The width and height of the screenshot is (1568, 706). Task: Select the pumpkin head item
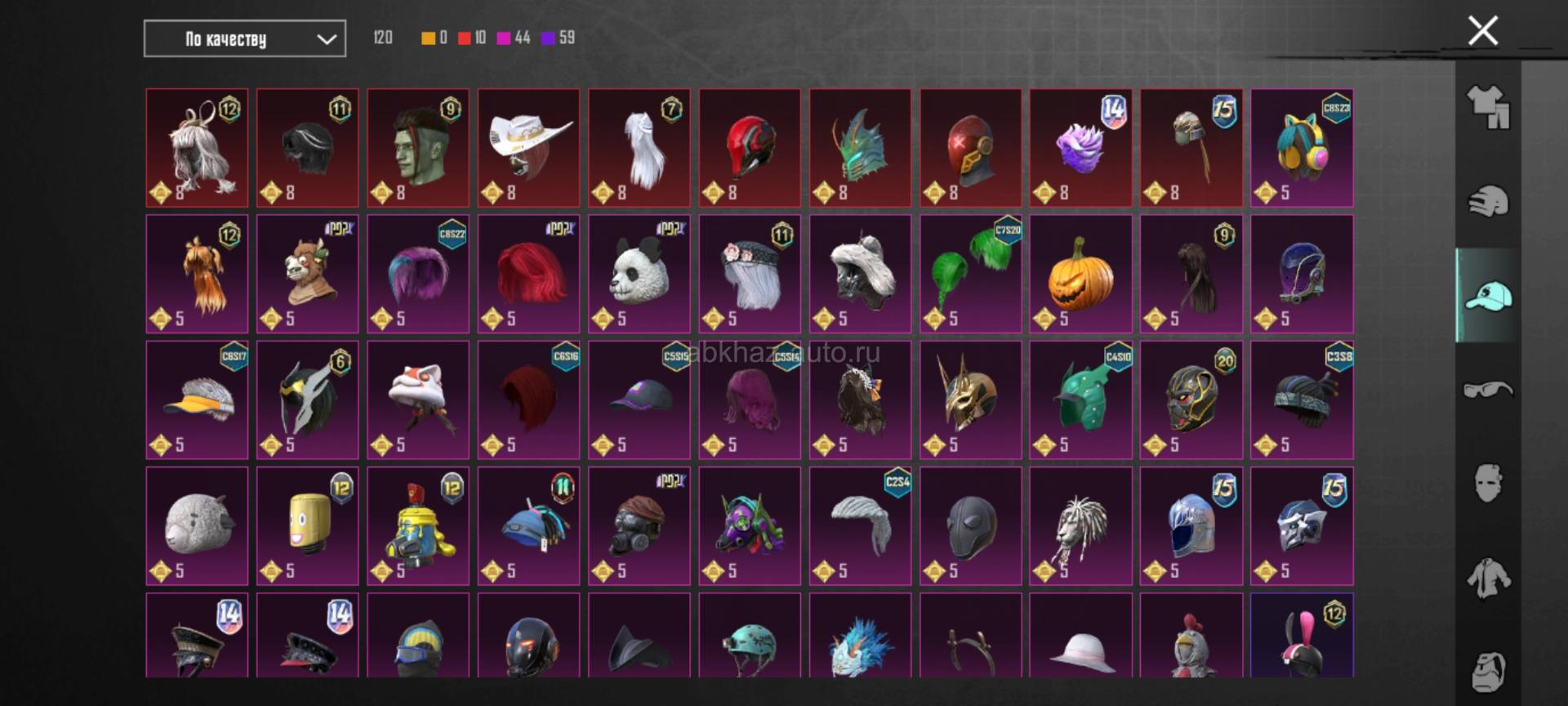click(x=1080, y=274)
